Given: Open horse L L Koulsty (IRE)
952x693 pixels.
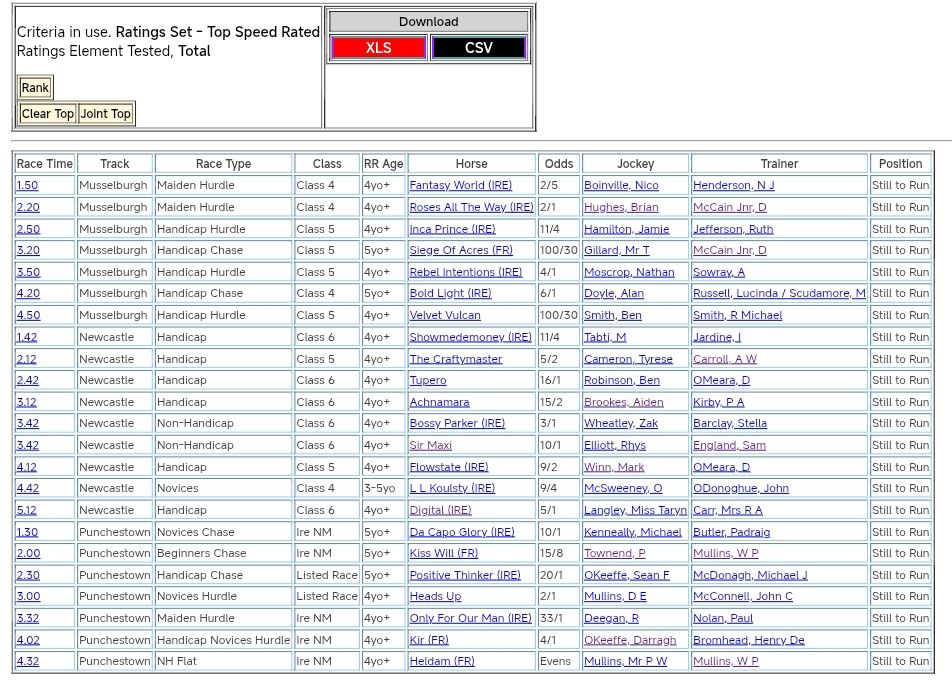Looking at the screenshot, I should click(x=452, y=488).
